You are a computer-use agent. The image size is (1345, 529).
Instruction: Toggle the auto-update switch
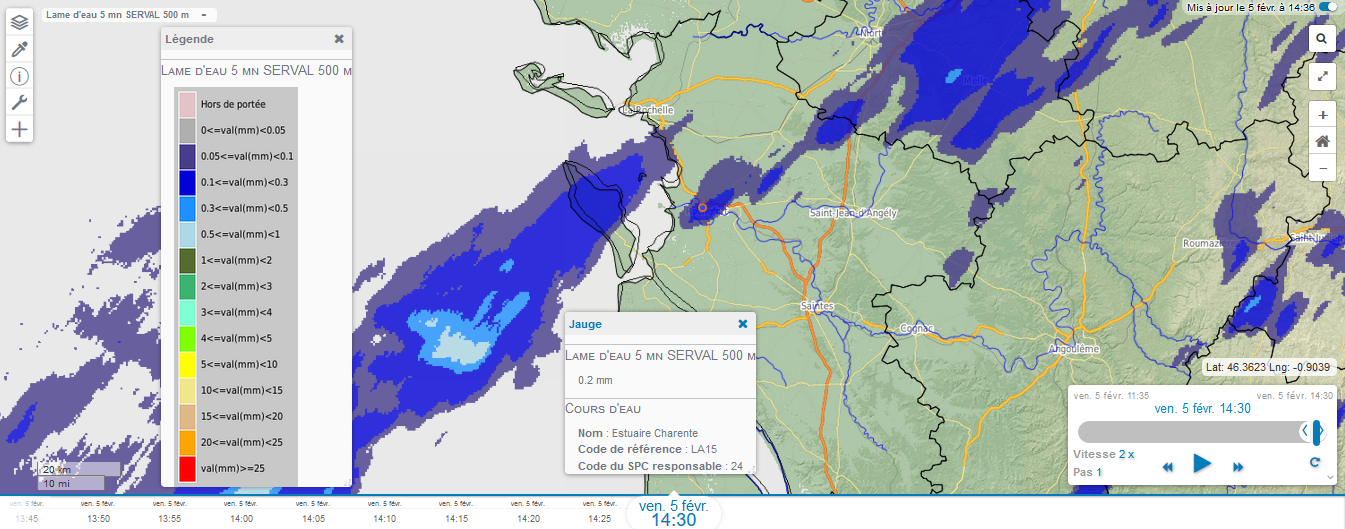(x=1328, y=7)
